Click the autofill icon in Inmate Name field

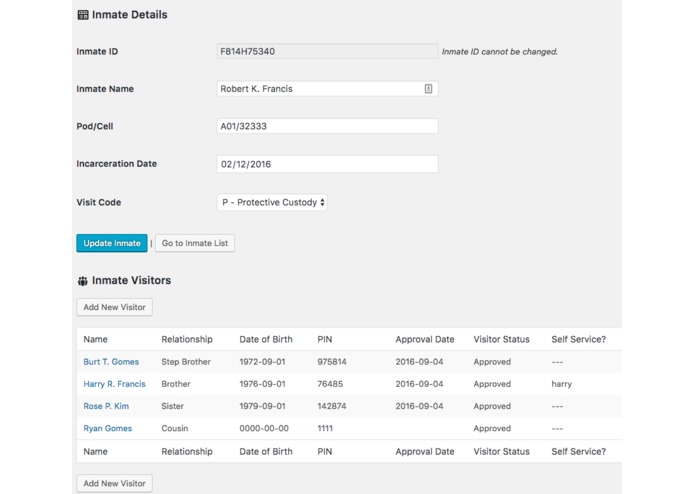click(x=428, y=89)
